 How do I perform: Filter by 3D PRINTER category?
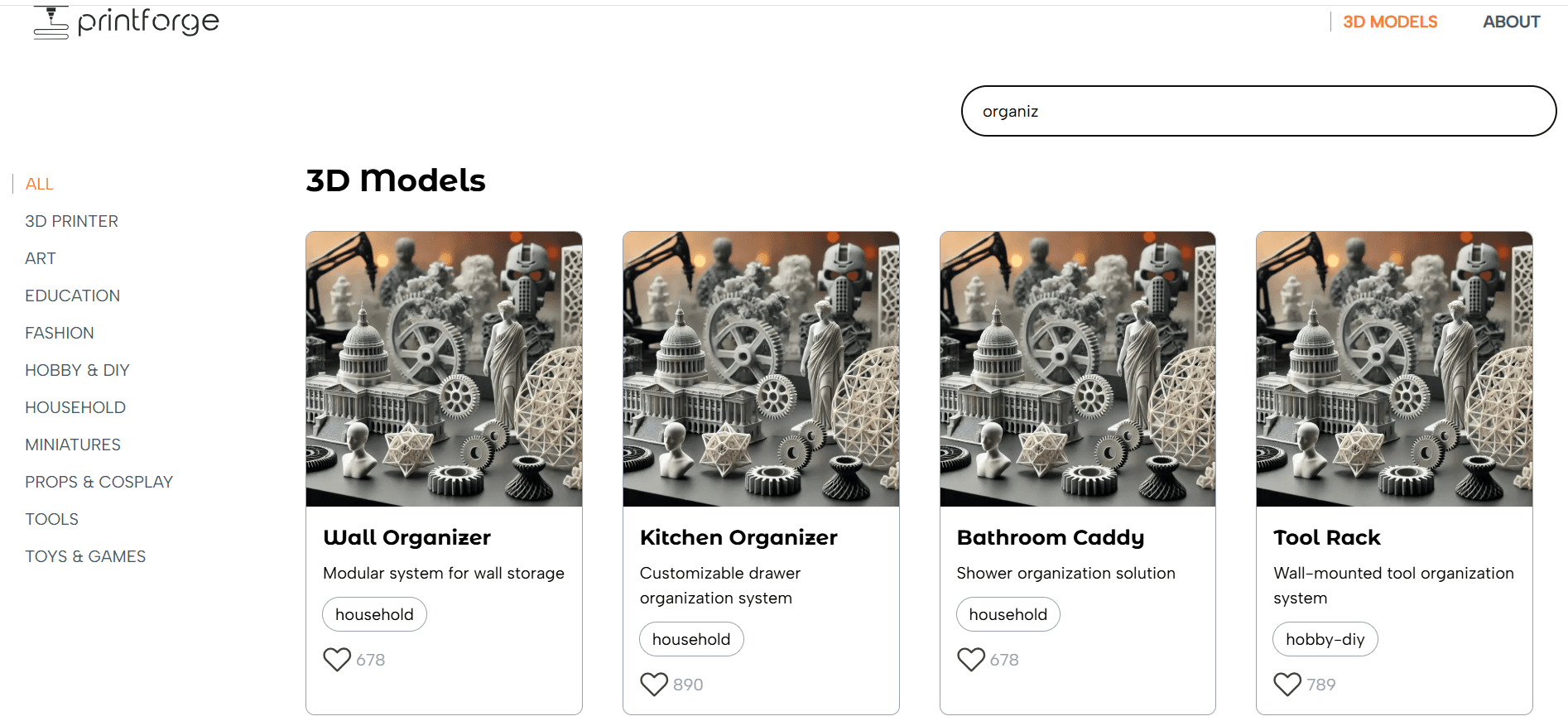pyautogui.click(x=71, y=221)
